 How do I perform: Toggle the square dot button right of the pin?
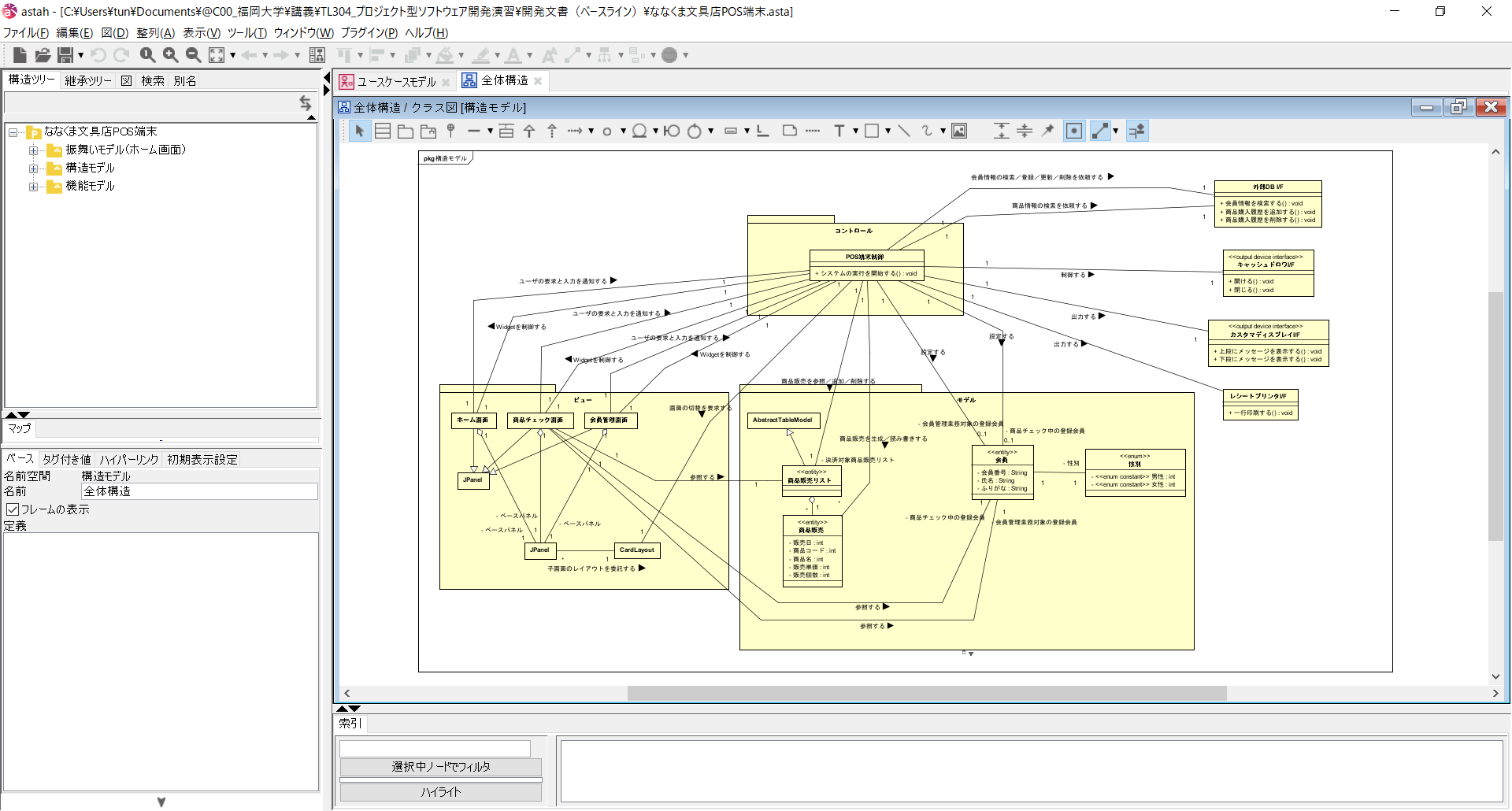click(x=1074, y=131)
